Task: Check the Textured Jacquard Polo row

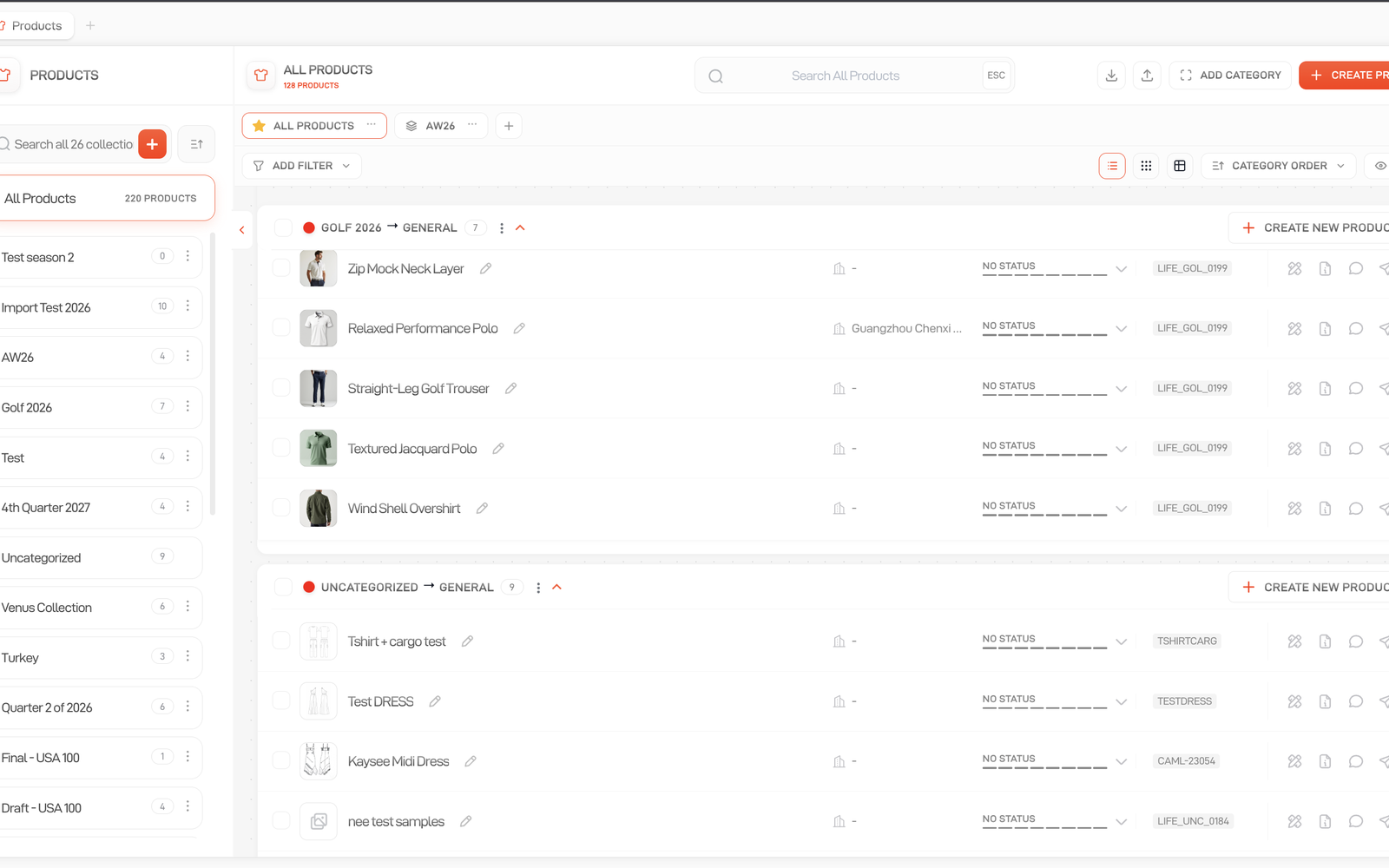Action: coord(281,447)
